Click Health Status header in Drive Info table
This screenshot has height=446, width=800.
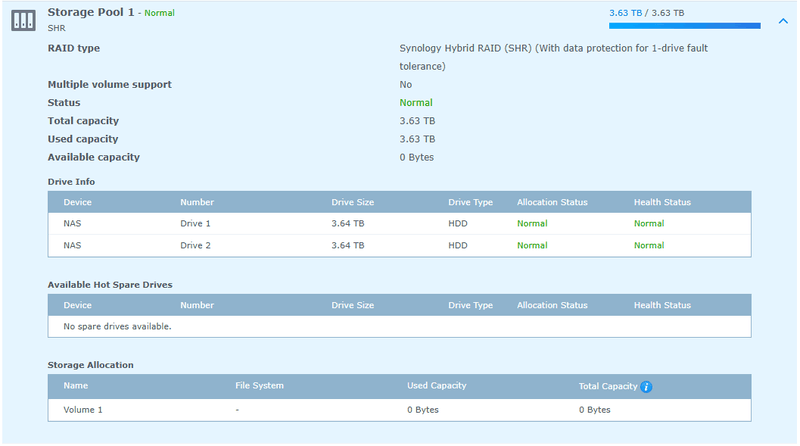pos(662,202)
